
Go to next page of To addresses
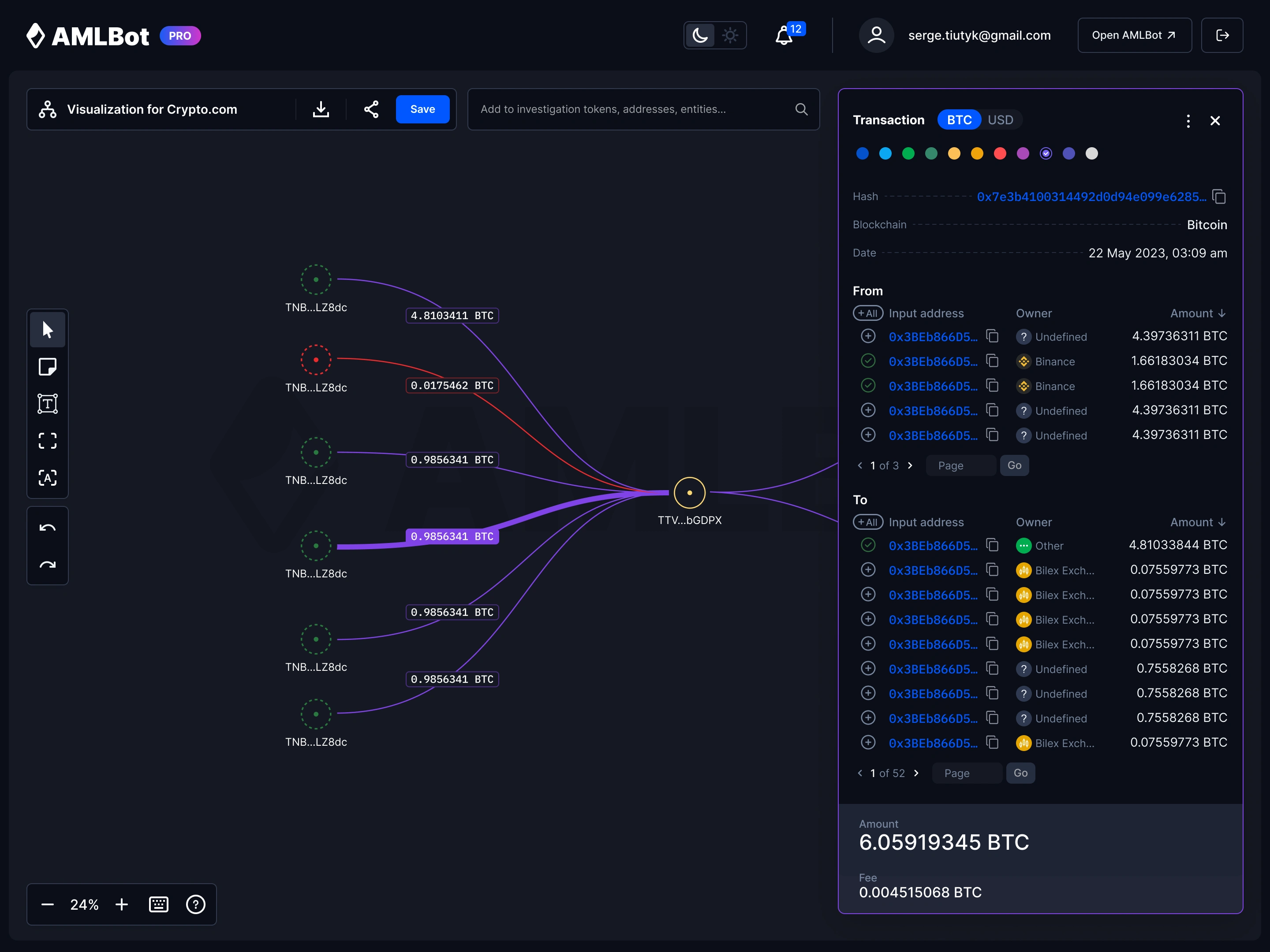916,773
